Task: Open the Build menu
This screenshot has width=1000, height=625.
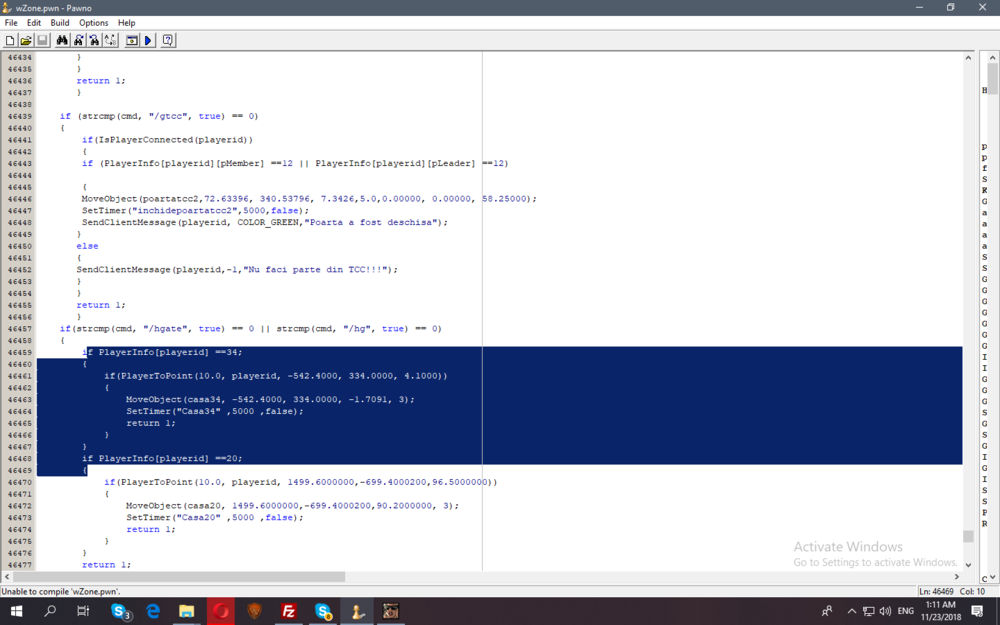Action: click(60, 22)
